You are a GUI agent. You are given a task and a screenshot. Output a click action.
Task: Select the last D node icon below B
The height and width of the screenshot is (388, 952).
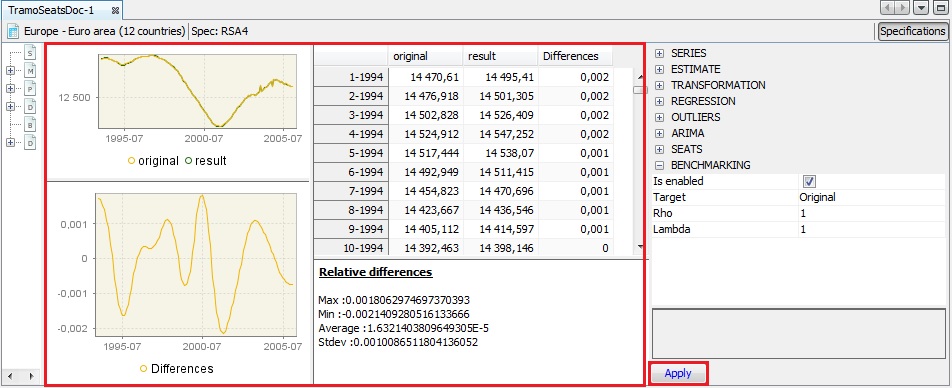(30, 143)
